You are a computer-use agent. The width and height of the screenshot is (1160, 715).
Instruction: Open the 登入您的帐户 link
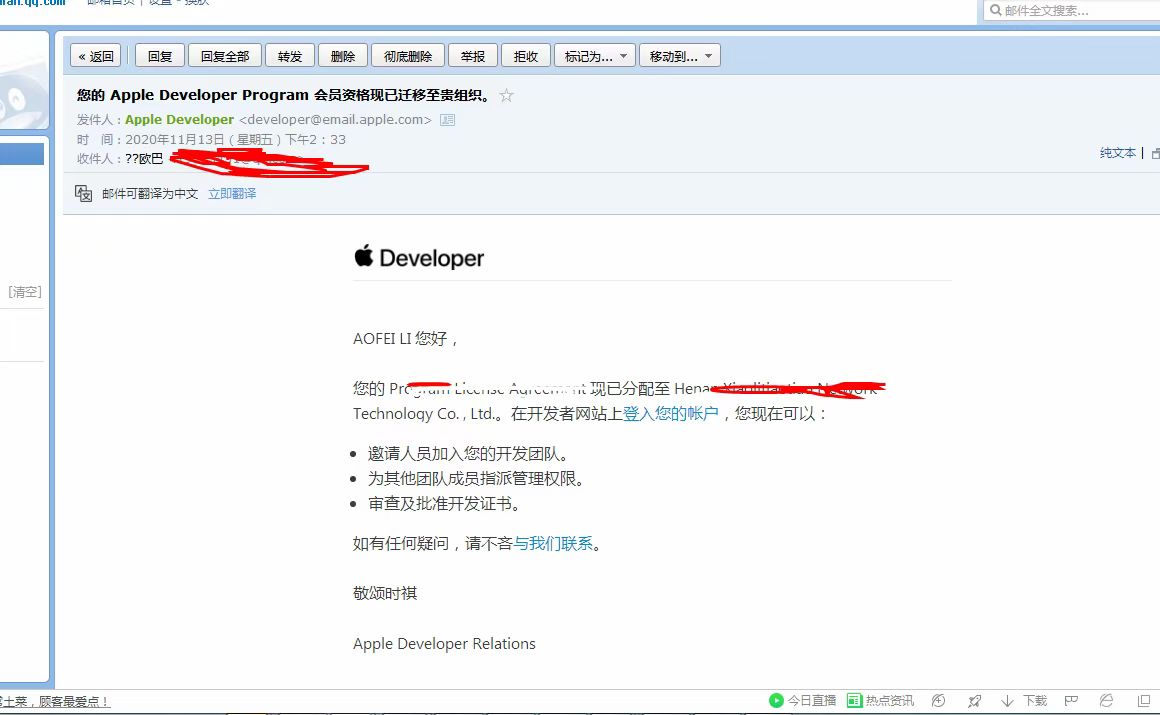tap(670, 414)
